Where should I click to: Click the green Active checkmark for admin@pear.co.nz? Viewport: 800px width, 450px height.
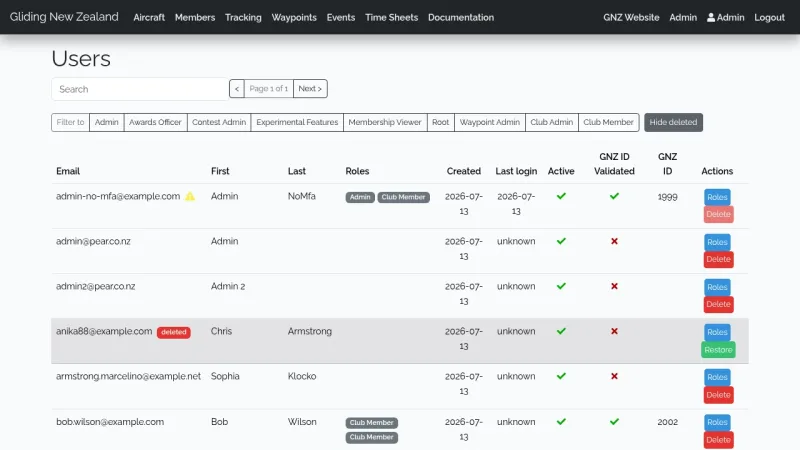pos(561,241)
